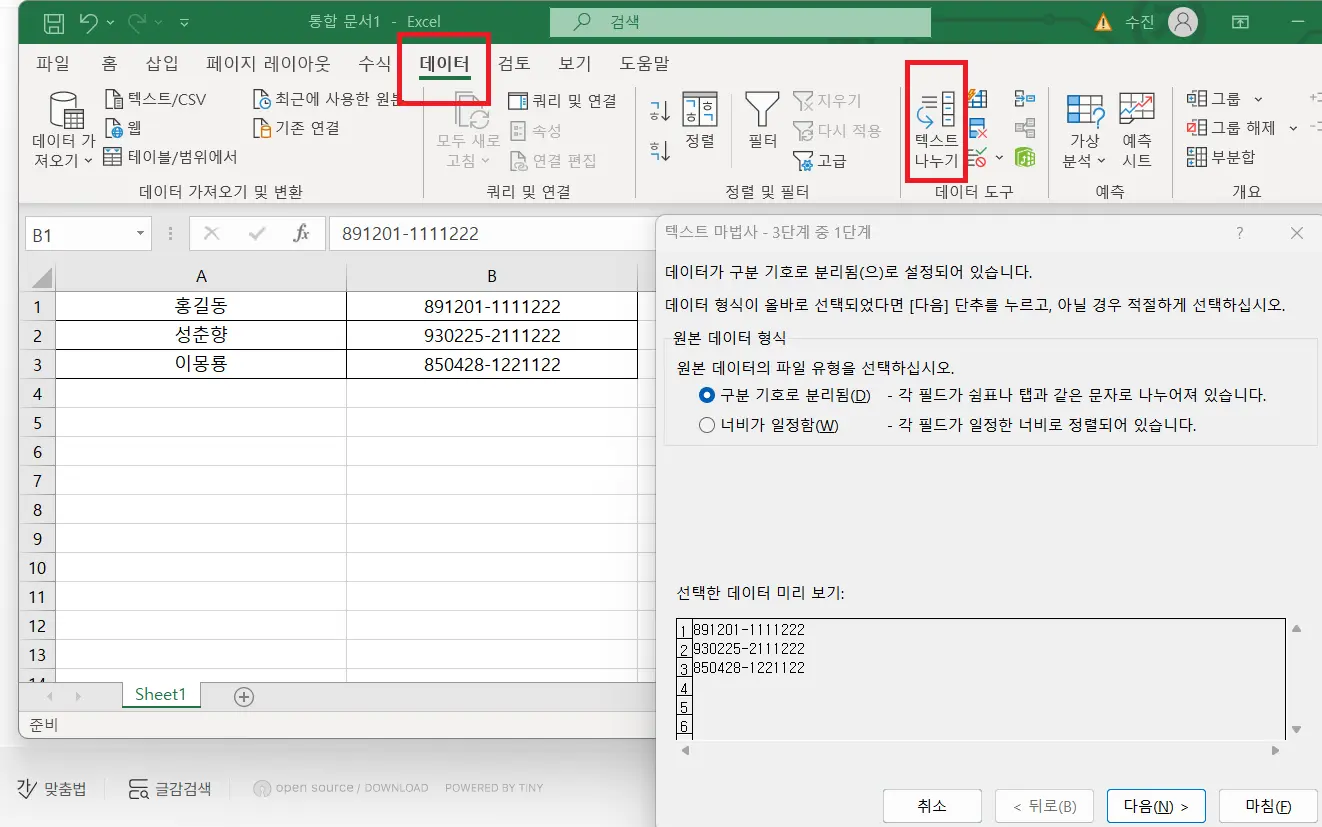
Task: Click the 글감검색 button
Action: click(x=170, y=788)
